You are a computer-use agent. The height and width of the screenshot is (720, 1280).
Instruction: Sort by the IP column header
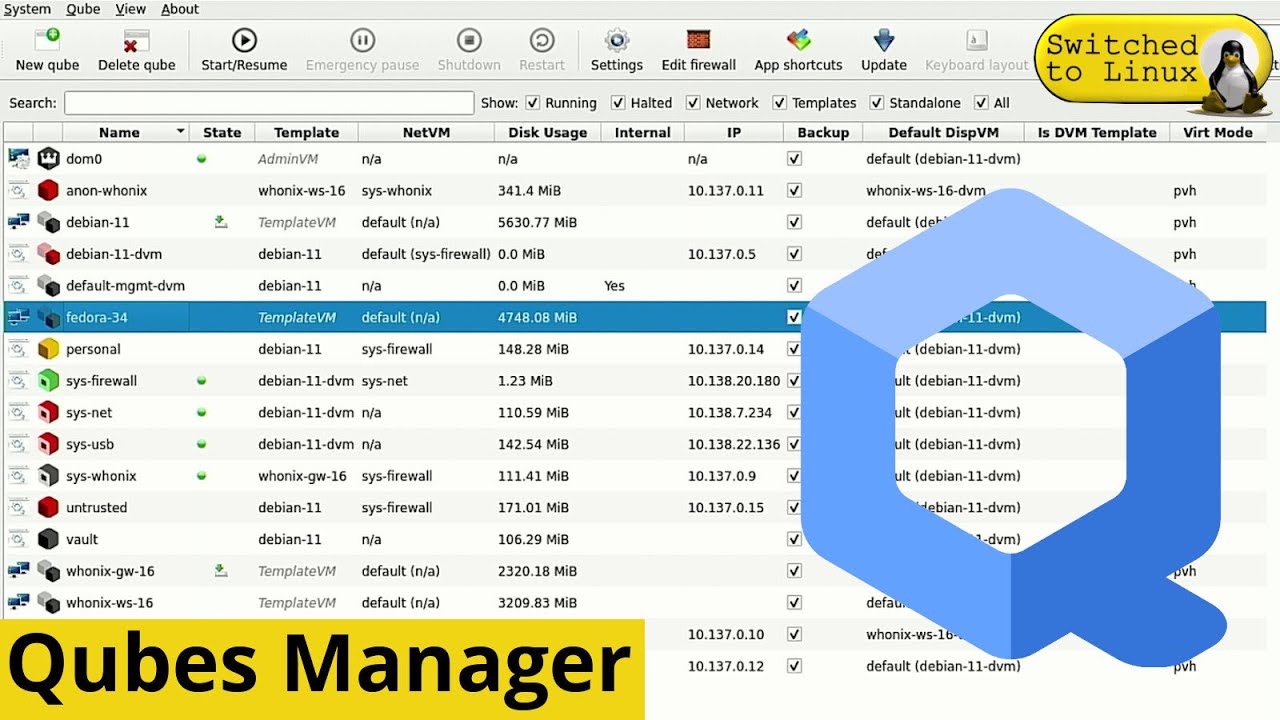(x=734, y=132)
